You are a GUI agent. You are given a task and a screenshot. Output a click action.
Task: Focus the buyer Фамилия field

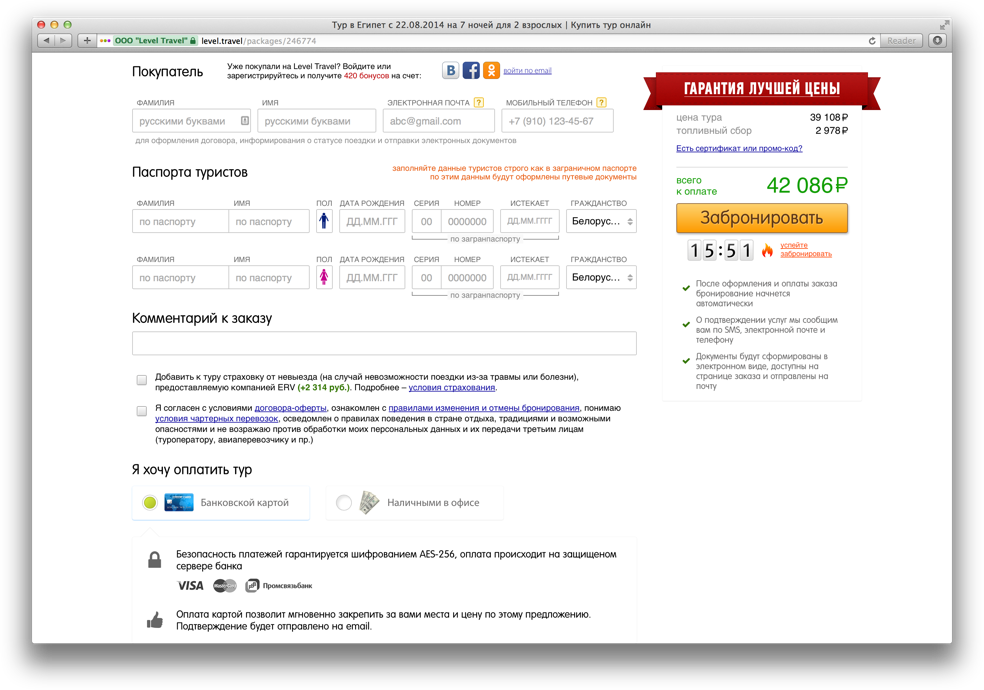pyautogui.click(x=191, y=121)
